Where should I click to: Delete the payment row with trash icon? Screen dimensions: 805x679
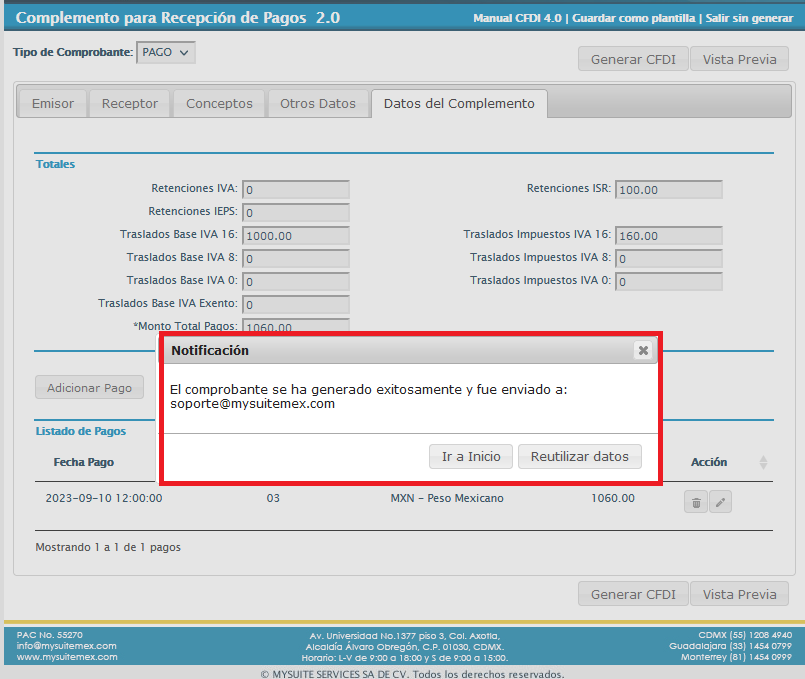[x=696, y=502]
